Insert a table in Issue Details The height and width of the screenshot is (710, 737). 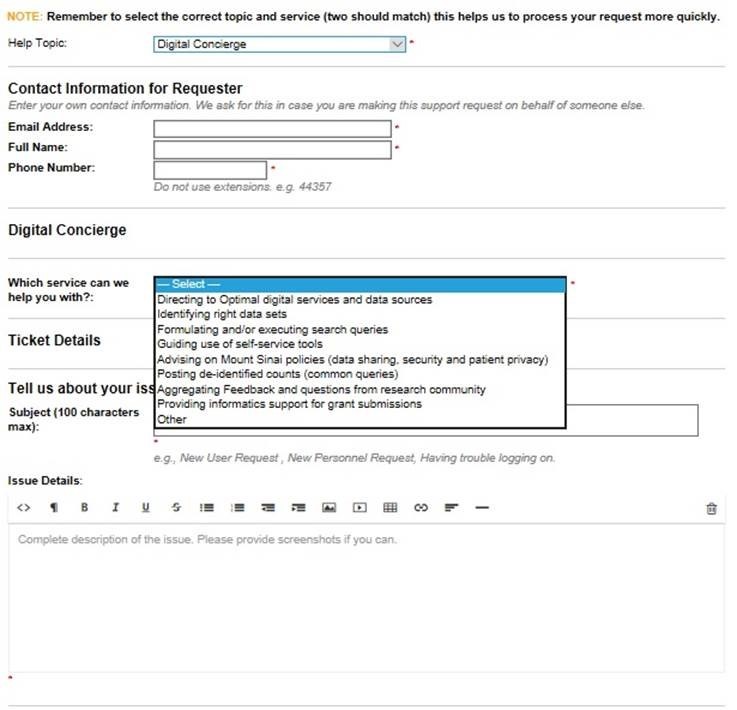[x=390, y=508]
